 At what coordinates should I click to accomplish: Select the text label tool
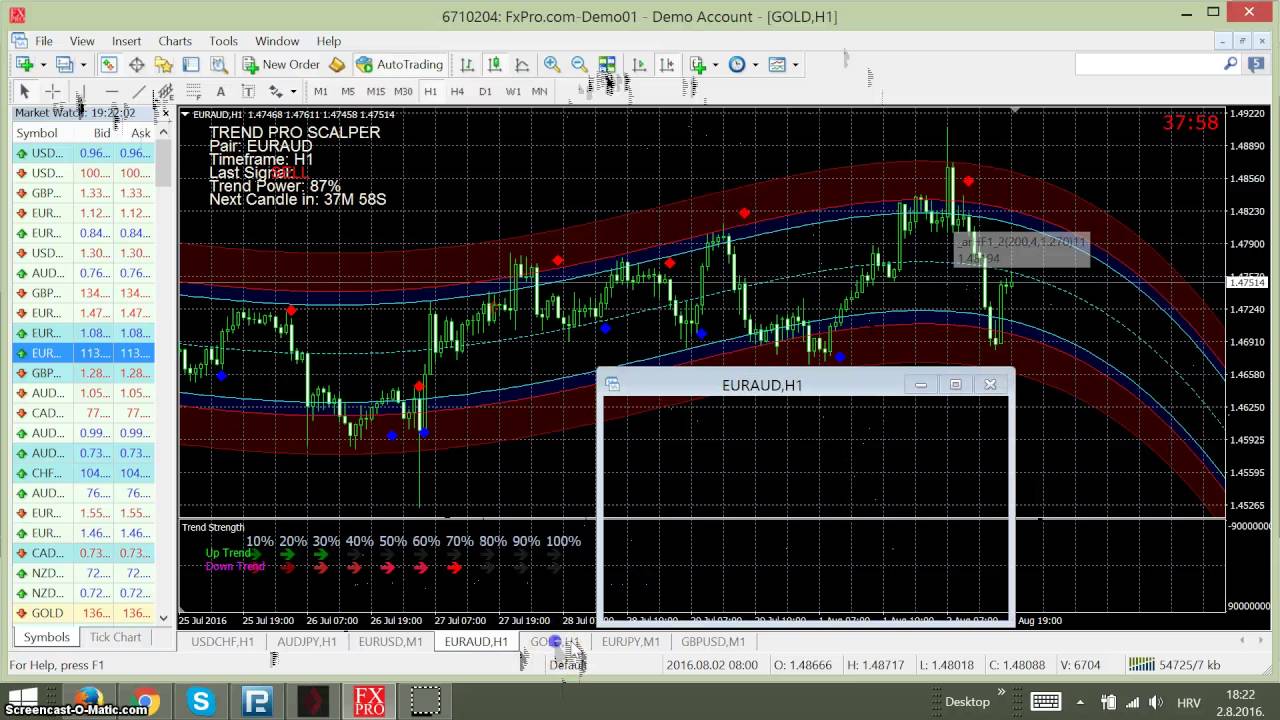248,91
